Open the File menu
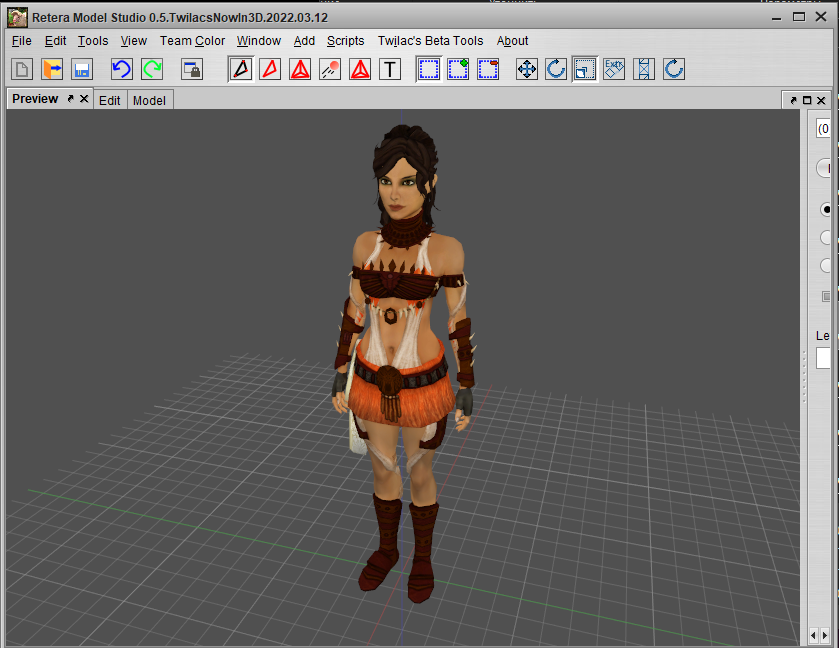The image size is (840, 648). (x=21, y=41)
